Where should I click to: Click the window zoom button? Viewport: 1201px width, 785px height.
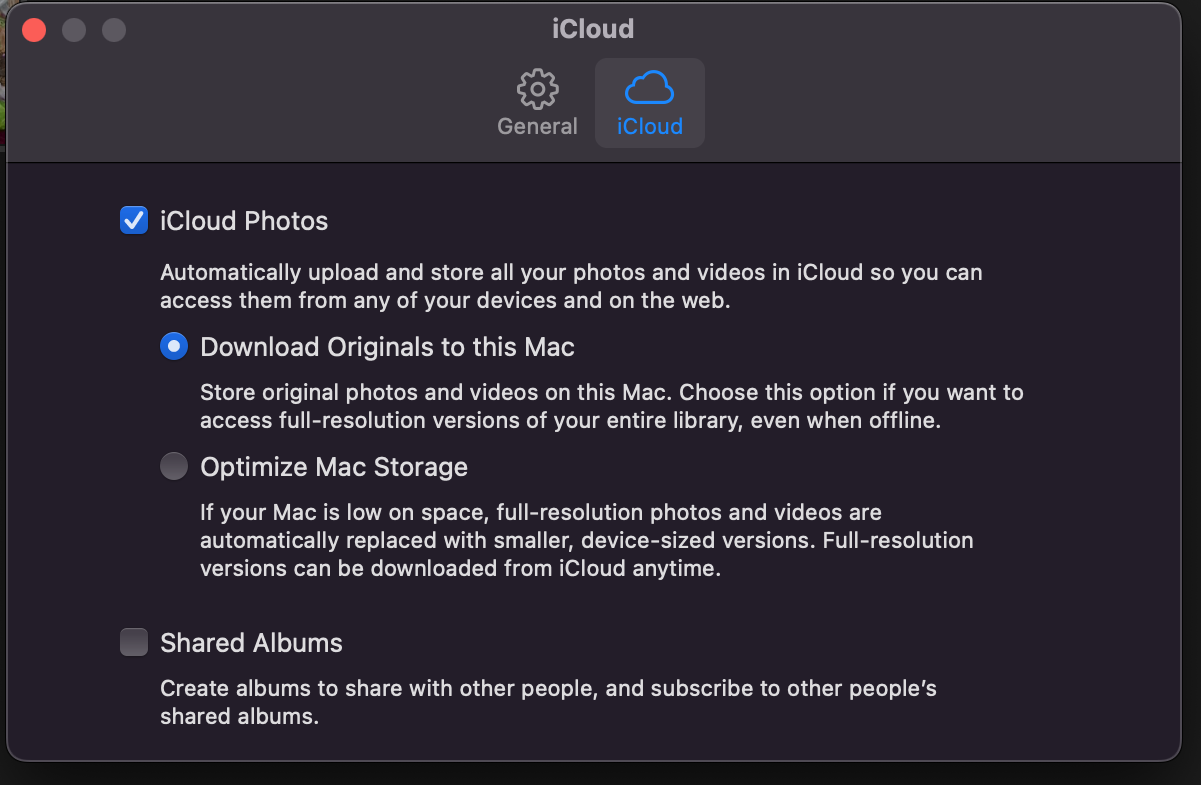coord(114,30)
